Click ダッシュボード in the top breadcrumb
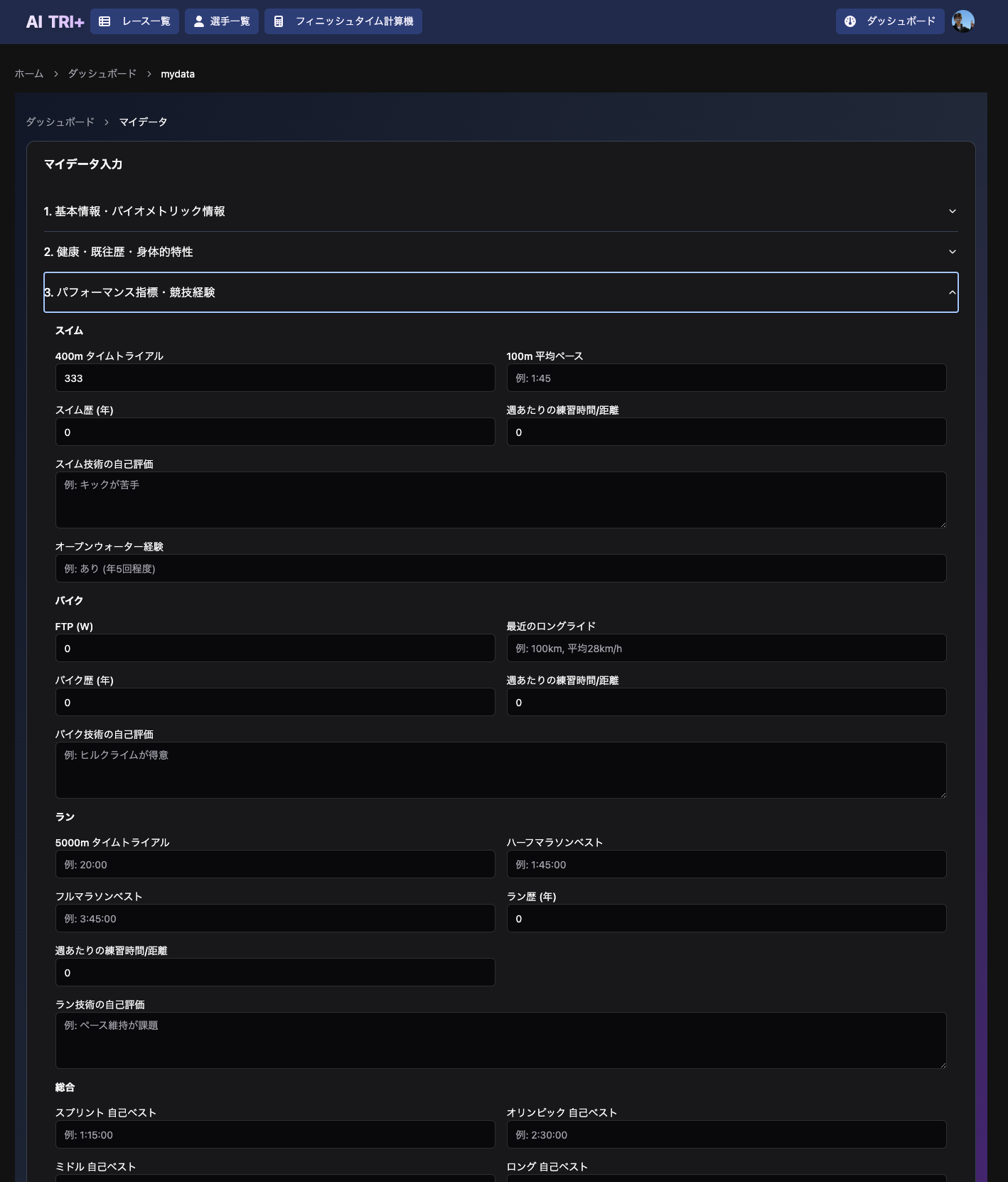The image size is (1008, 1182). pos(102,74)
